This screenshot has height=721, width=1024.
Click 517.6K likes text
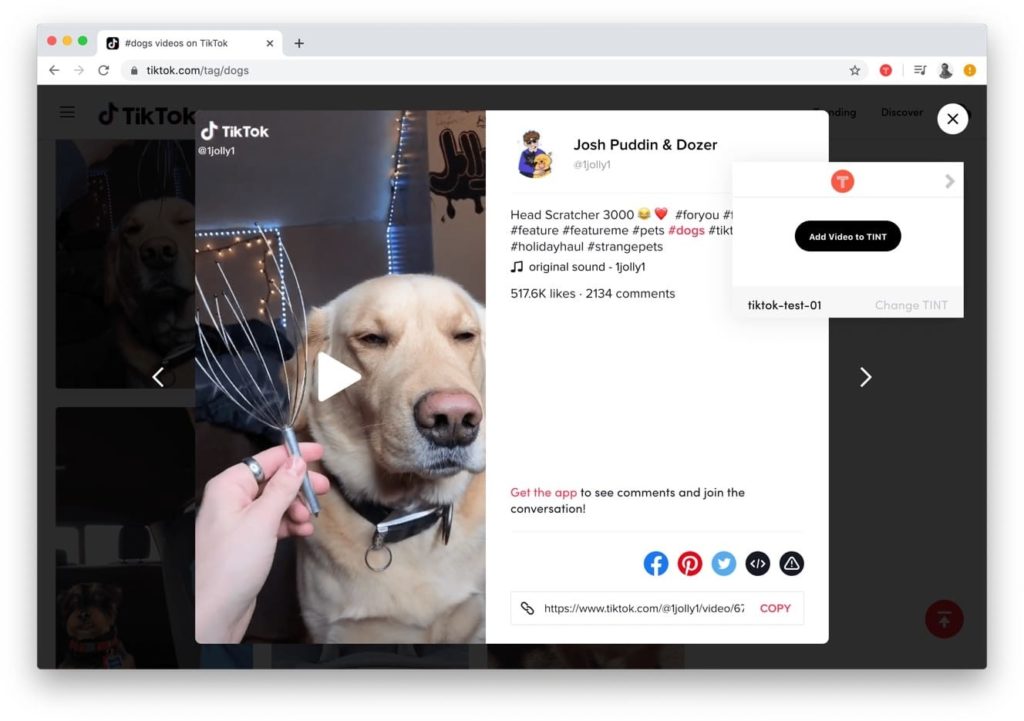tap(543, 293)
